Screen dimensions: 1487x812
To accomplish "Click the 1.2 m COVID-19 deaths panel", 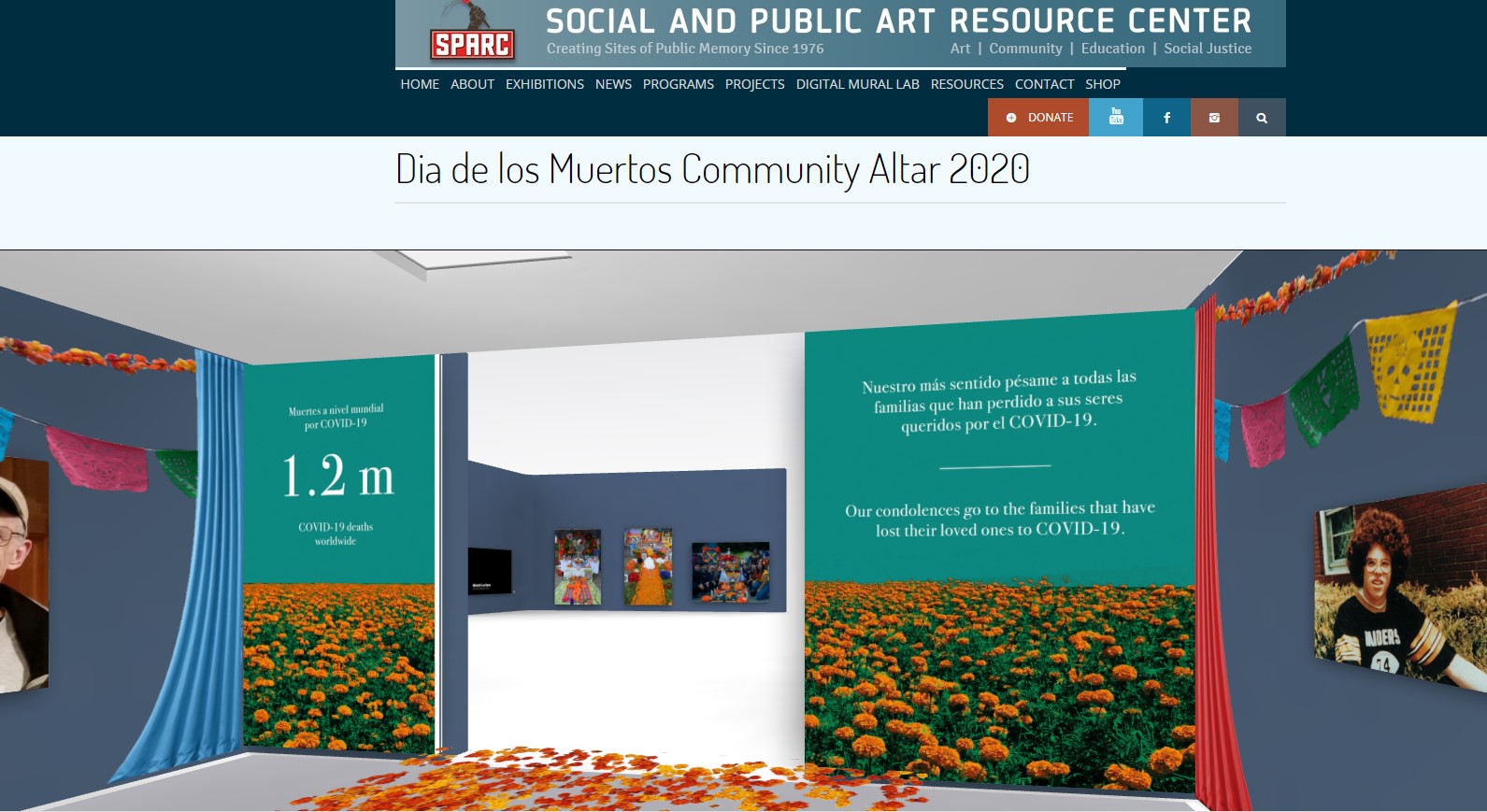I will click(338, 477).
